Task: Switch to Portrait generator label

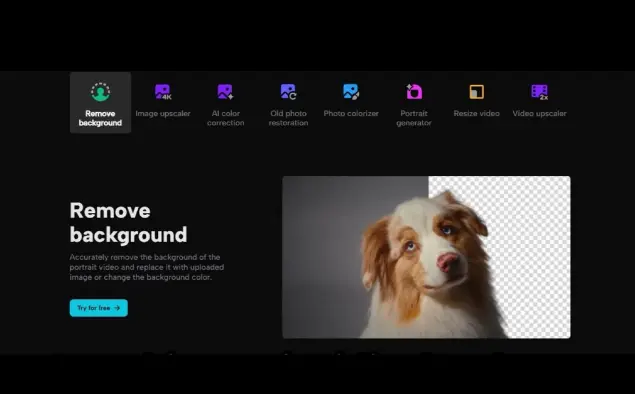Action: pyautogui.click(x=414, y=118)
